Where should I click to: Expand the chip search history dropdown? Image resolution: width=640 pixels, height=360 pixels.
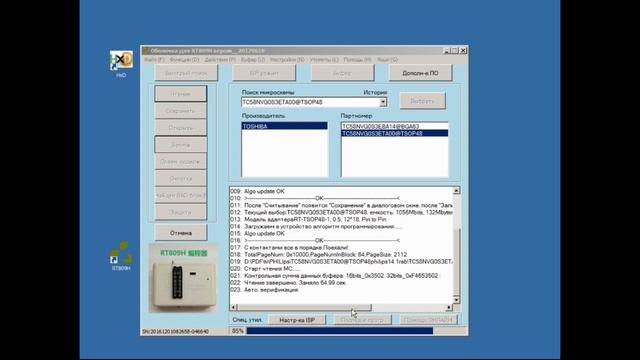(x=383, y=102)
